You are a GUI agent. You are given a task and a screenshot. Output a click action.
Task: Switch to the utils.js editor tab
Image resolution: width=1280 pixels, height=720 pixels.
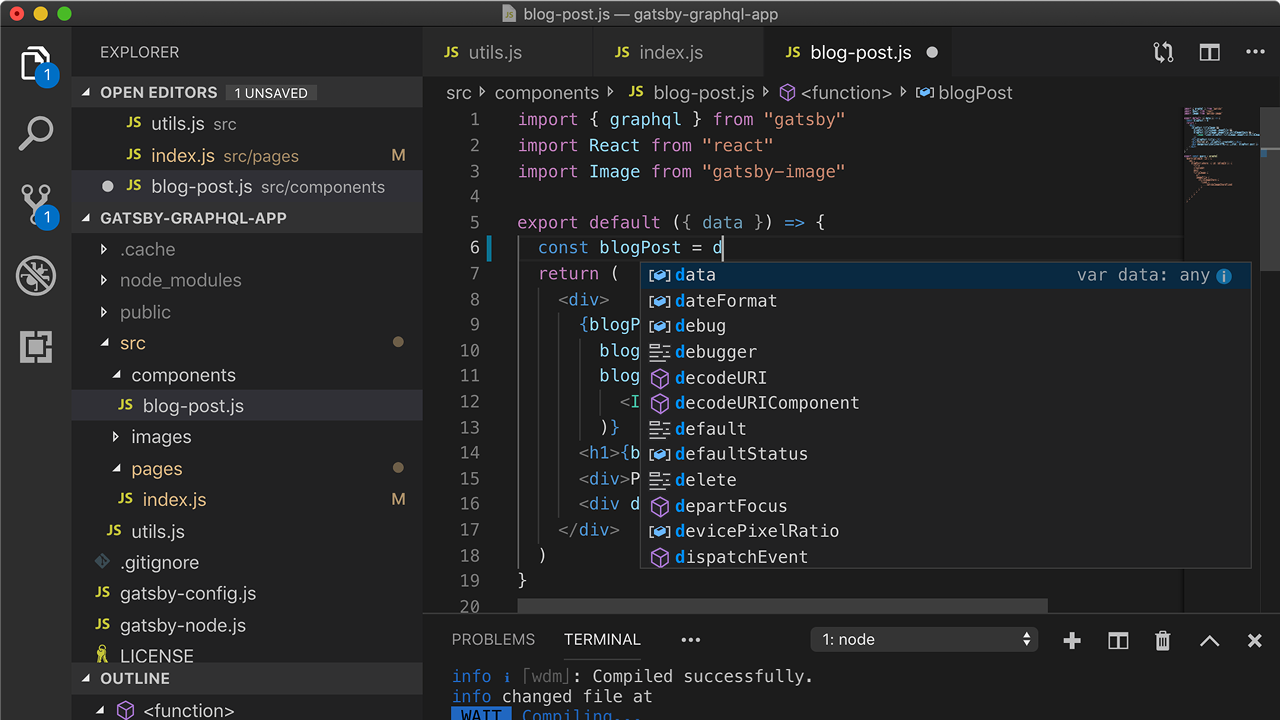(495, 53)
